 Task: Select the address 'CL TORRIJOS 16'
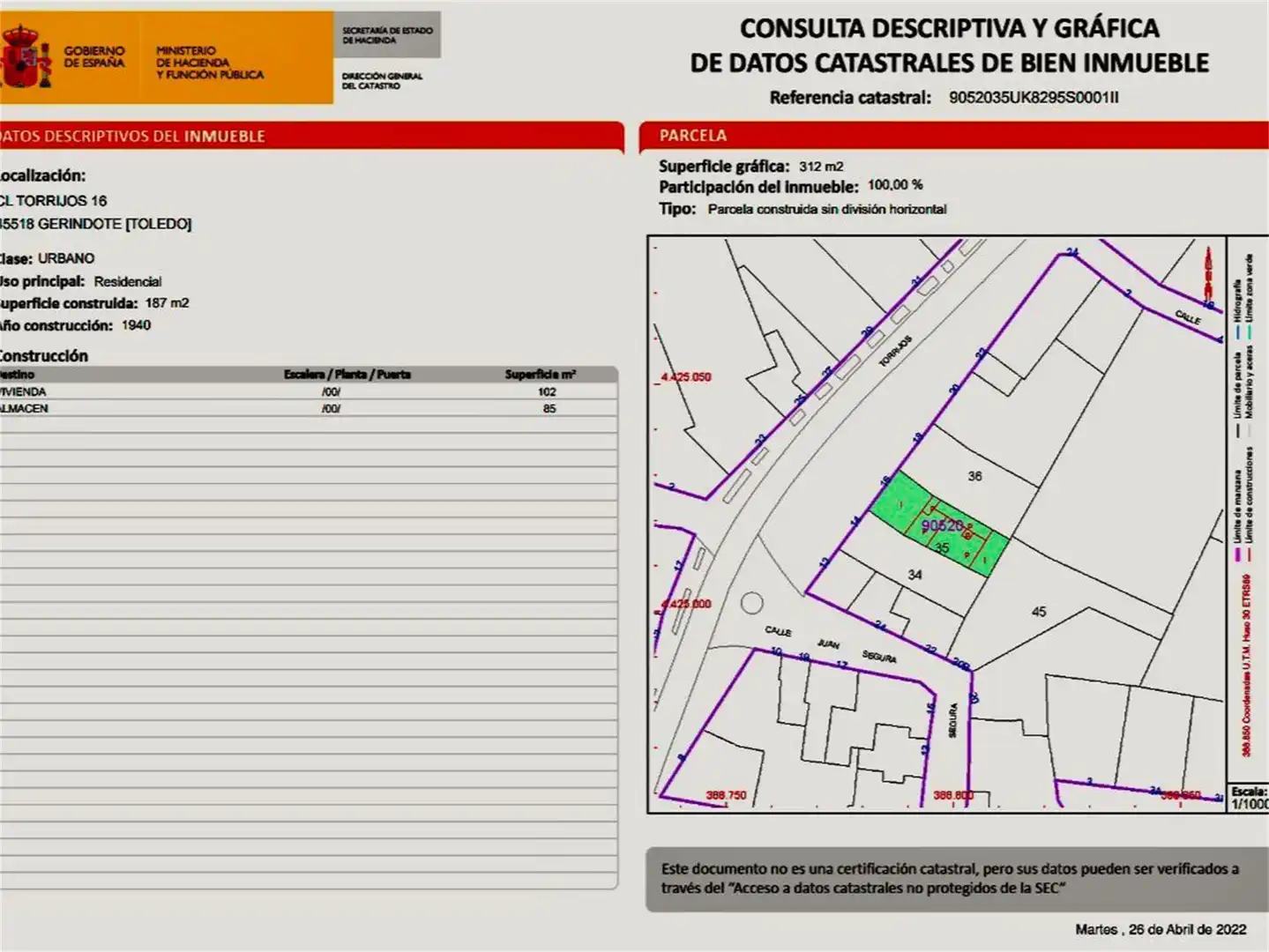[x=53, y=201]
